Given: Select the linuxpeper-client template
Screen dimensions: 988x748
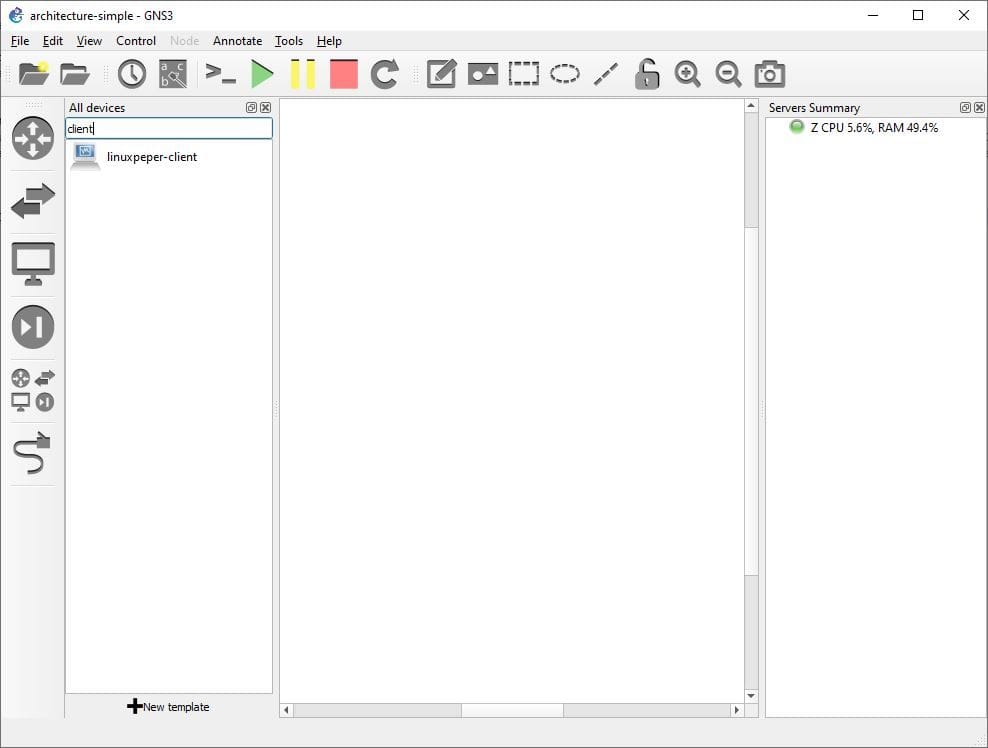Looking at the screenshot, I should click(x=150, y=157).
